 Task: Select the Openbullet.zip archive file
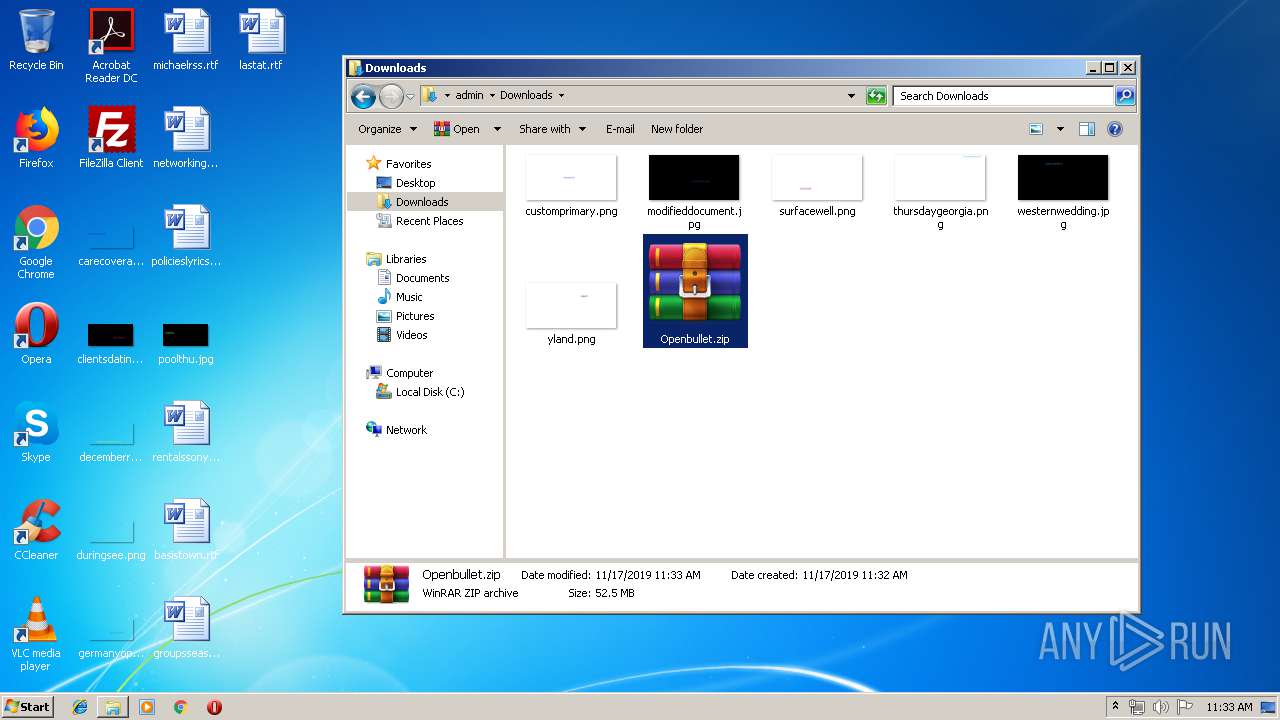(x=695, y=291)
